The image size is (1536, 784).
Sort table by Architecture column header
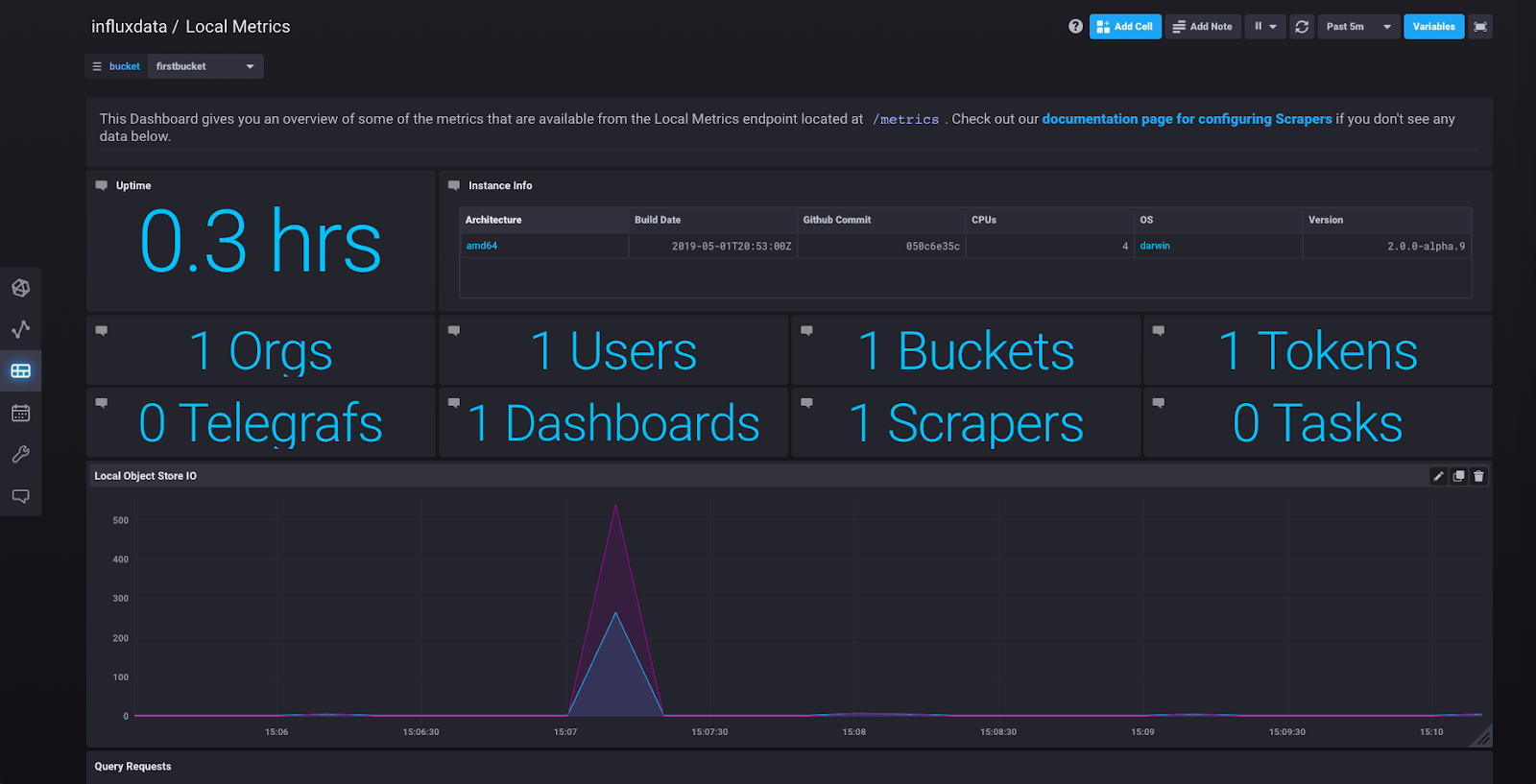[544, 220]
